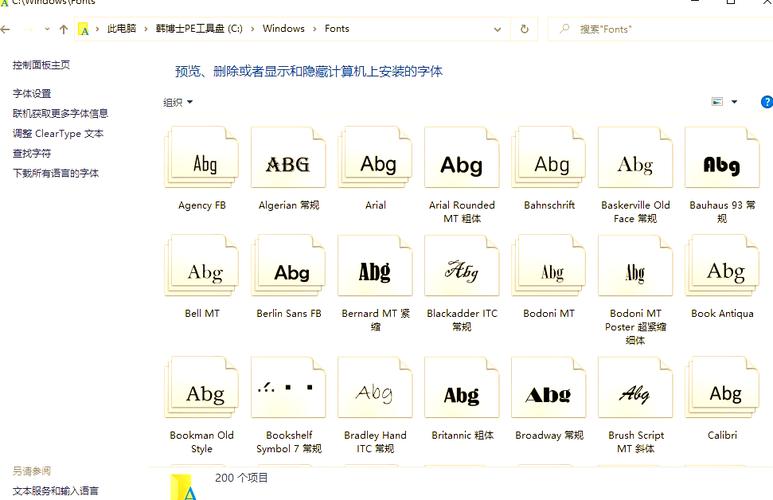Expand the chevron after Windows breadcrumb

click(315, 29)
